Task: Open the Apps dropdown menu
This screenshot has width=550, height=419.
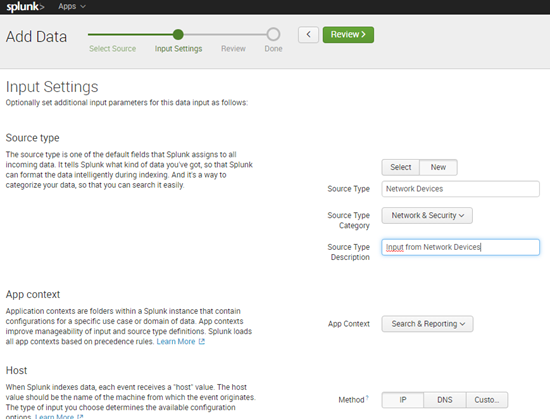Action: pos(72,6)
